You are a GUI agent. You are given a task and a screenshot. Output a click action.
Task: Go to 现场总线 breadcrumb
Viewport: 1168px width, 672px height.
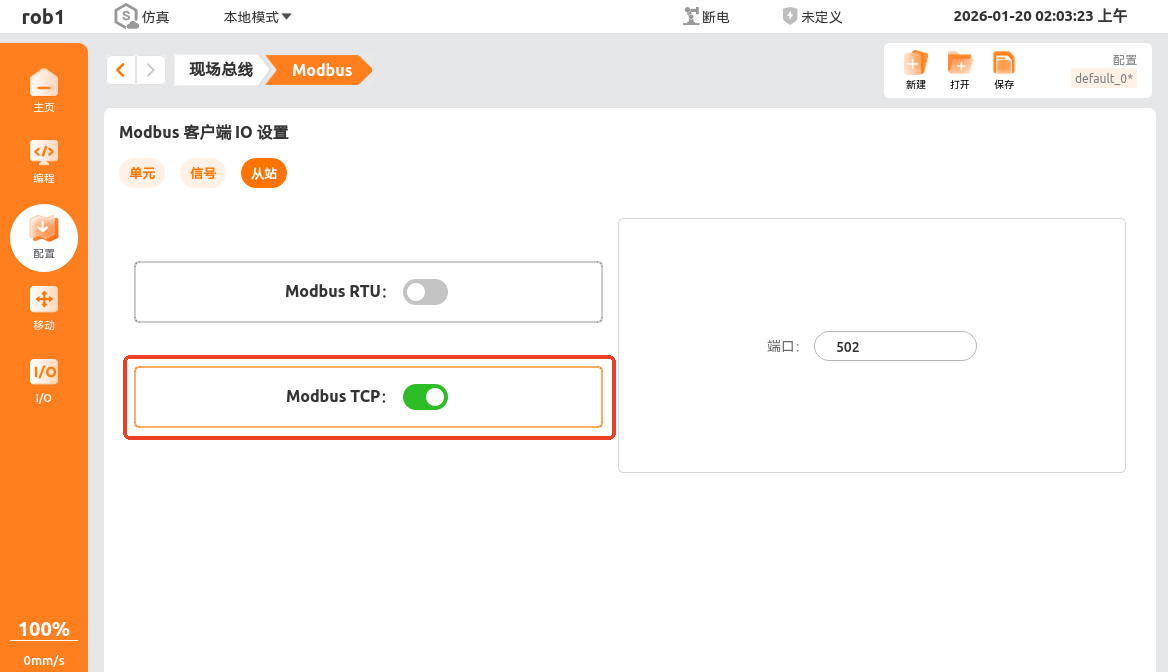coord(221,70)
